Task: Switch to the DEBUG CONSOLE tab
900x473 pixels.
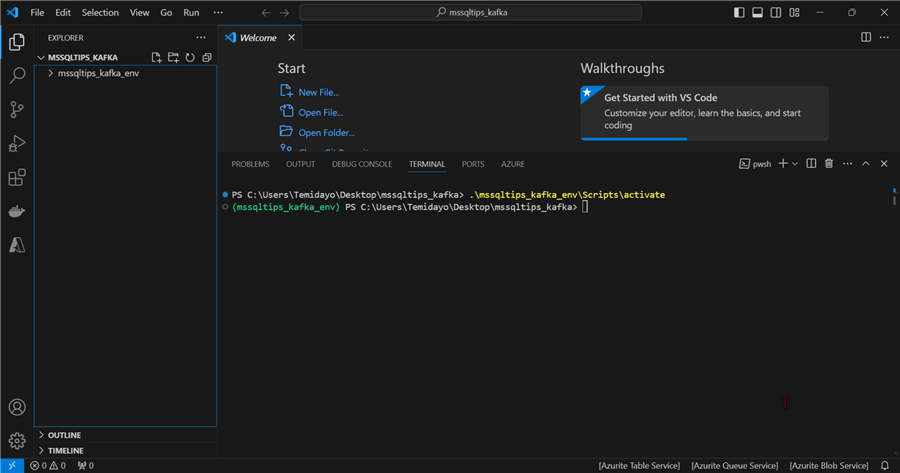Action: 362,164
